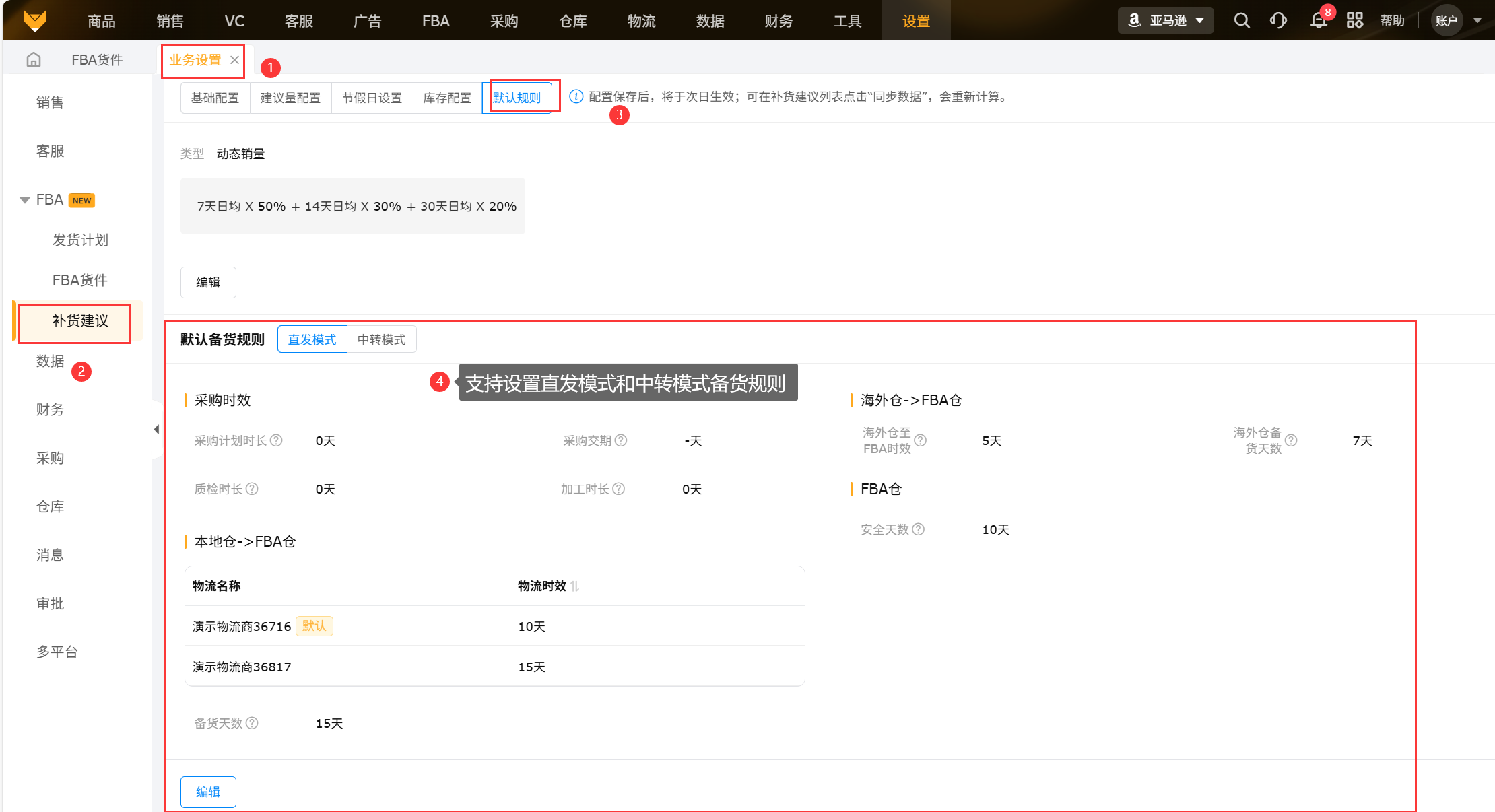Open the notification bell with badge
Viewport: 1495px width, 812px height.
coord(1319,21)
